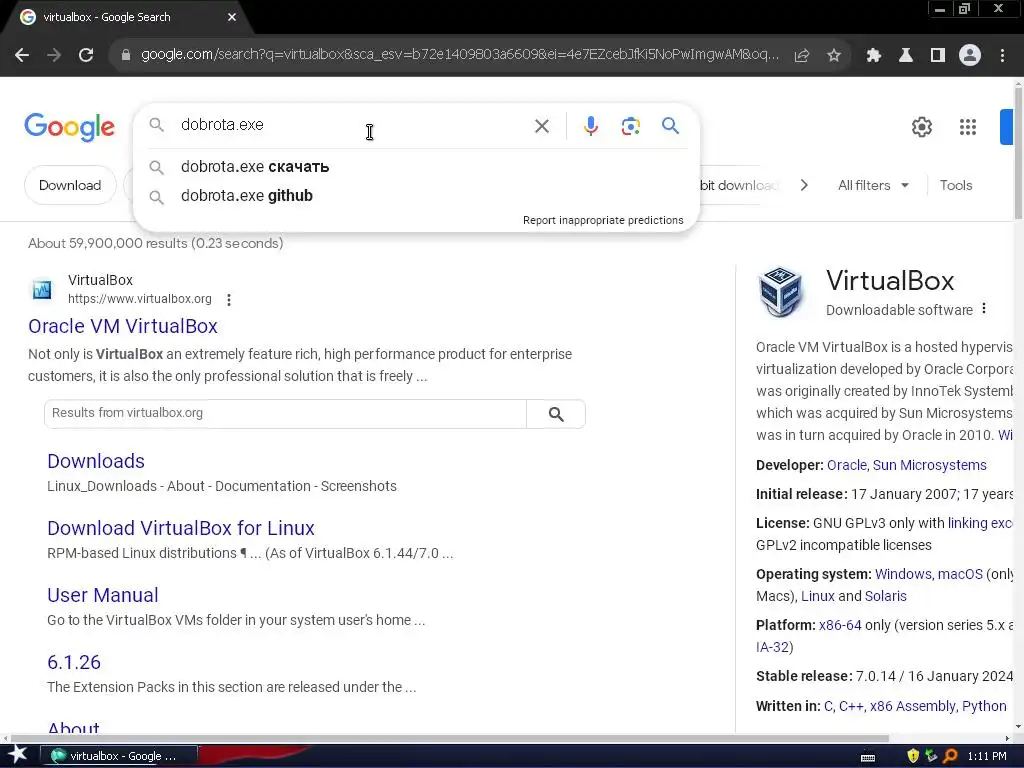This screenshot has height=768, width=1024.
Task: Open the User Manual link
Action: (103, 595)
